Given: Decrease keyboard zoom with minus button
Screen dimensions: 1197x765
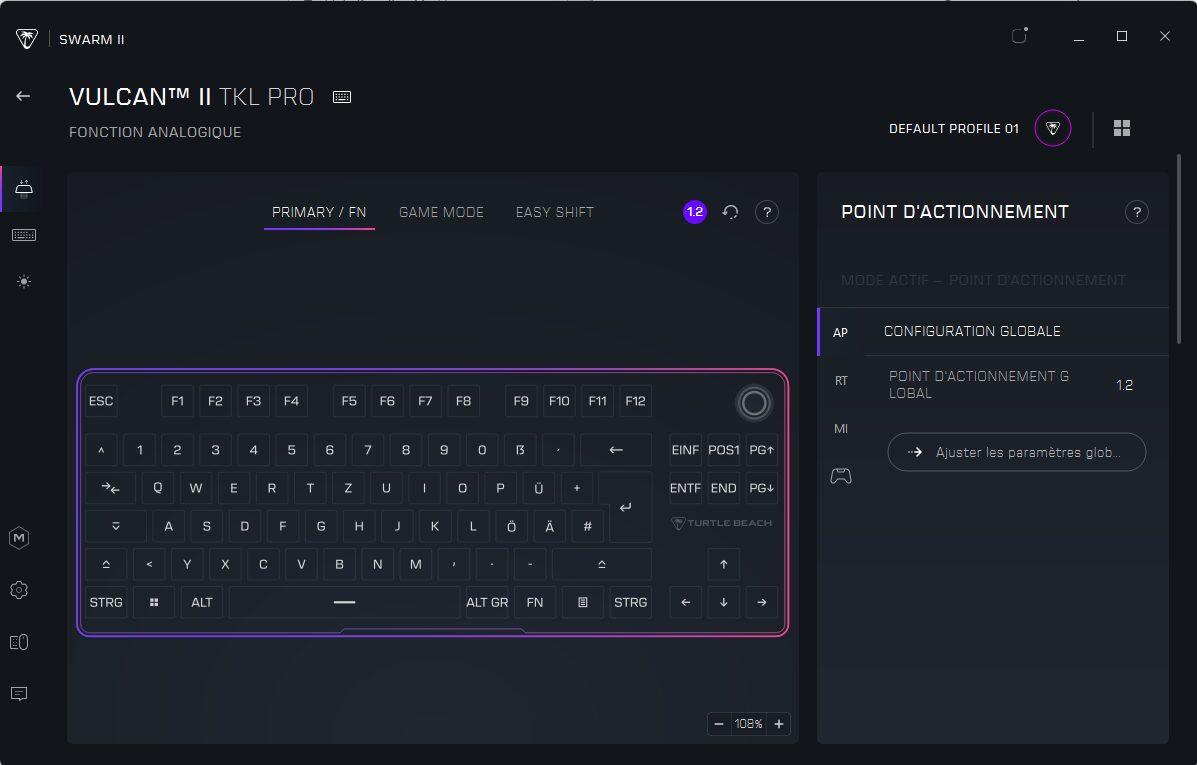Looking at the screenshot, I should pos(719,724).
